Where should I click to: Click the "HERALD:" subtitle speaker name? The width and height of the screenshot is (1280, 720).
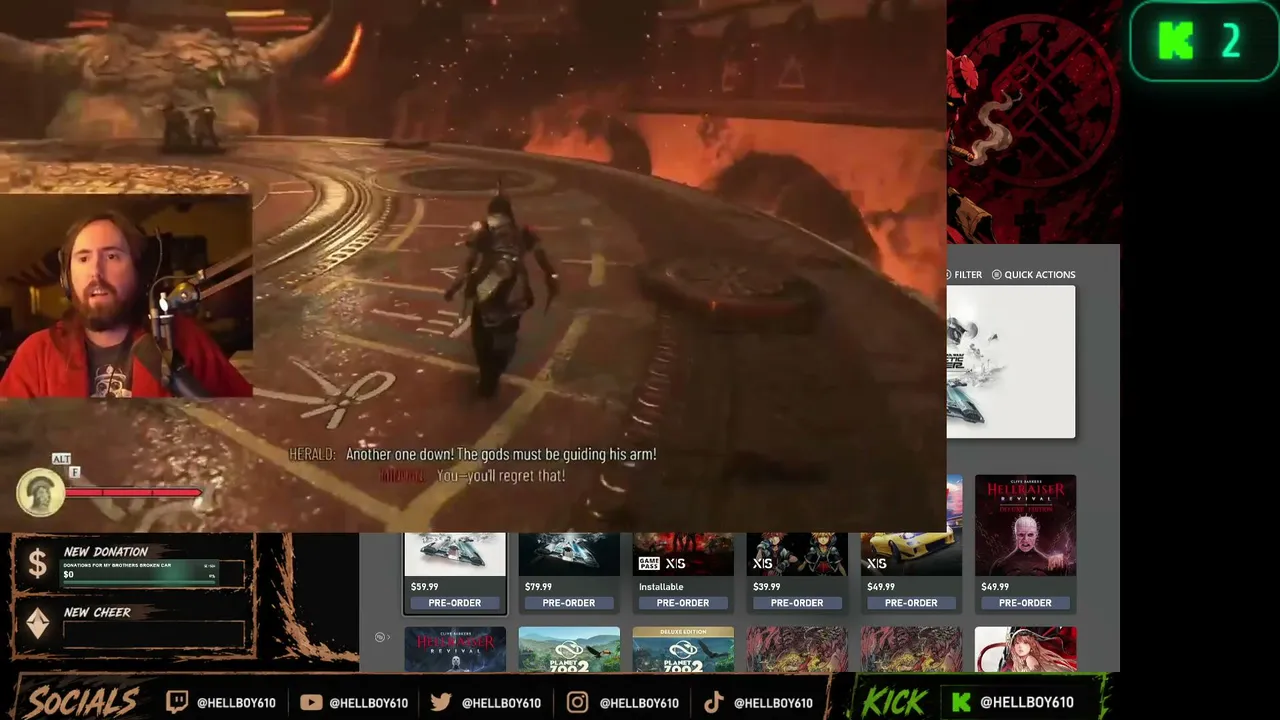pyautogui.click(x=312, y=454)
